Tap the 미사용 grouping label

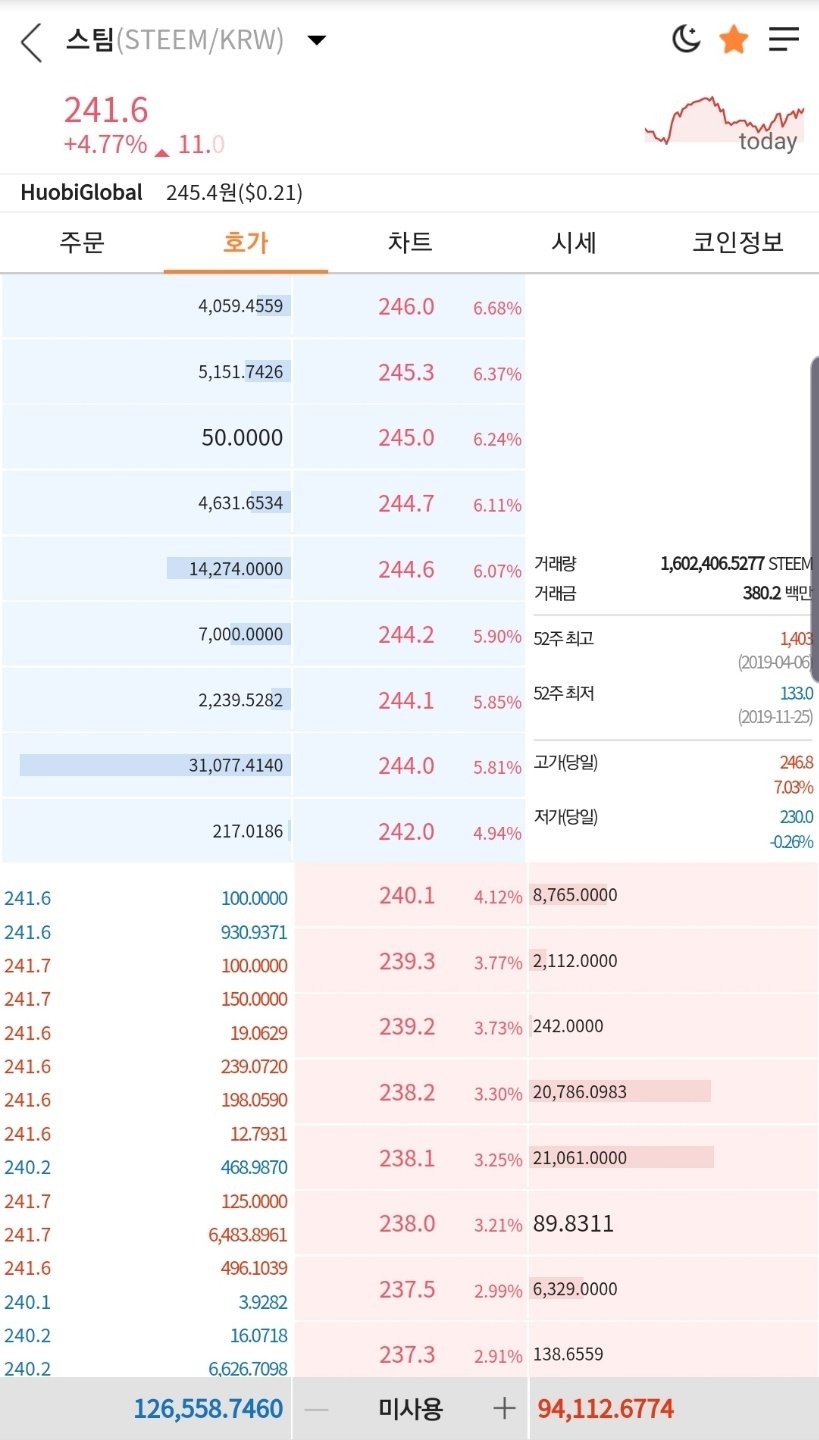pyautogui.click(x=410, y=1409)
